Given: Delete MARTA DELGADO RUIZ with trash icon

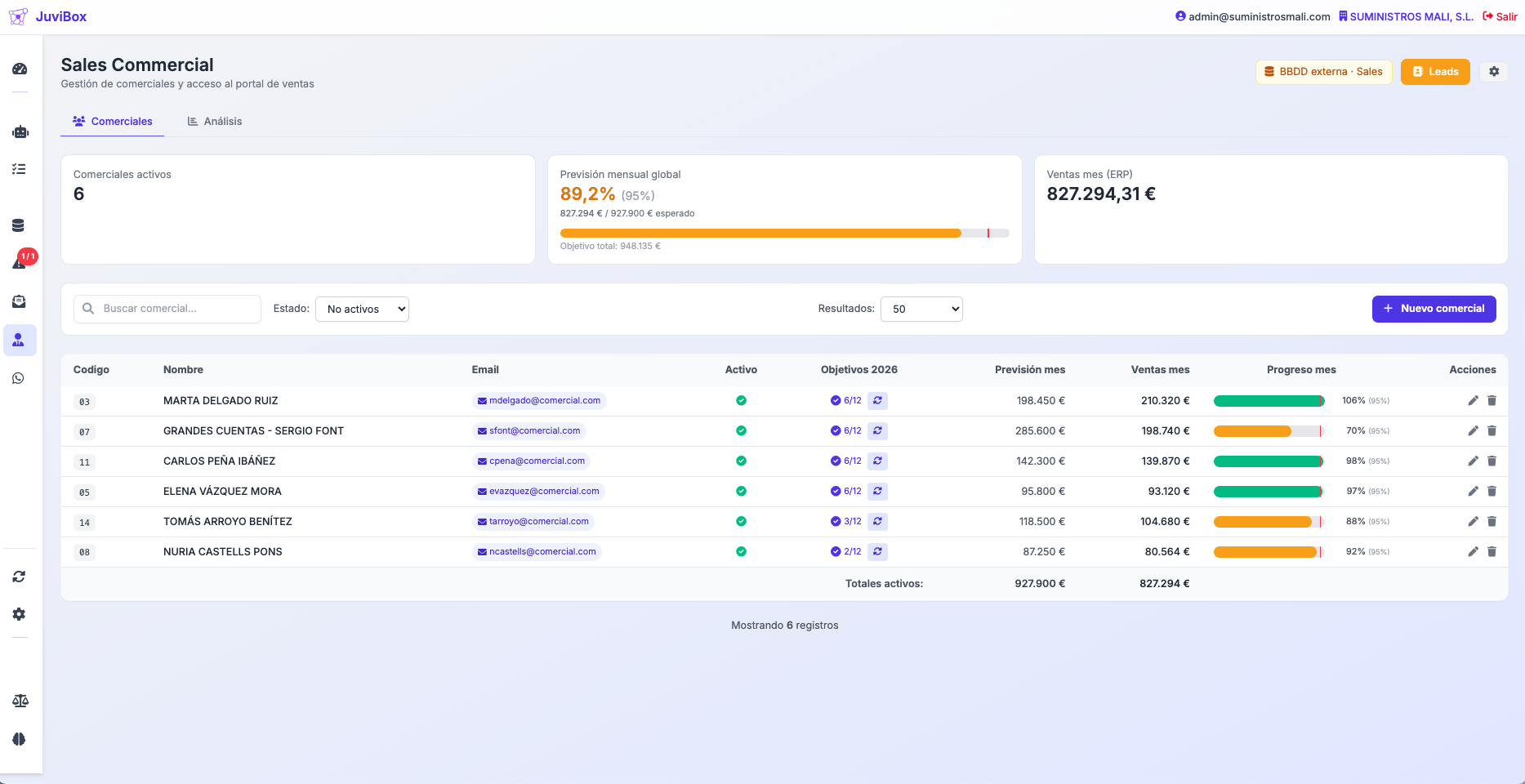Looking at the screenshot, I should [1492, 401].
